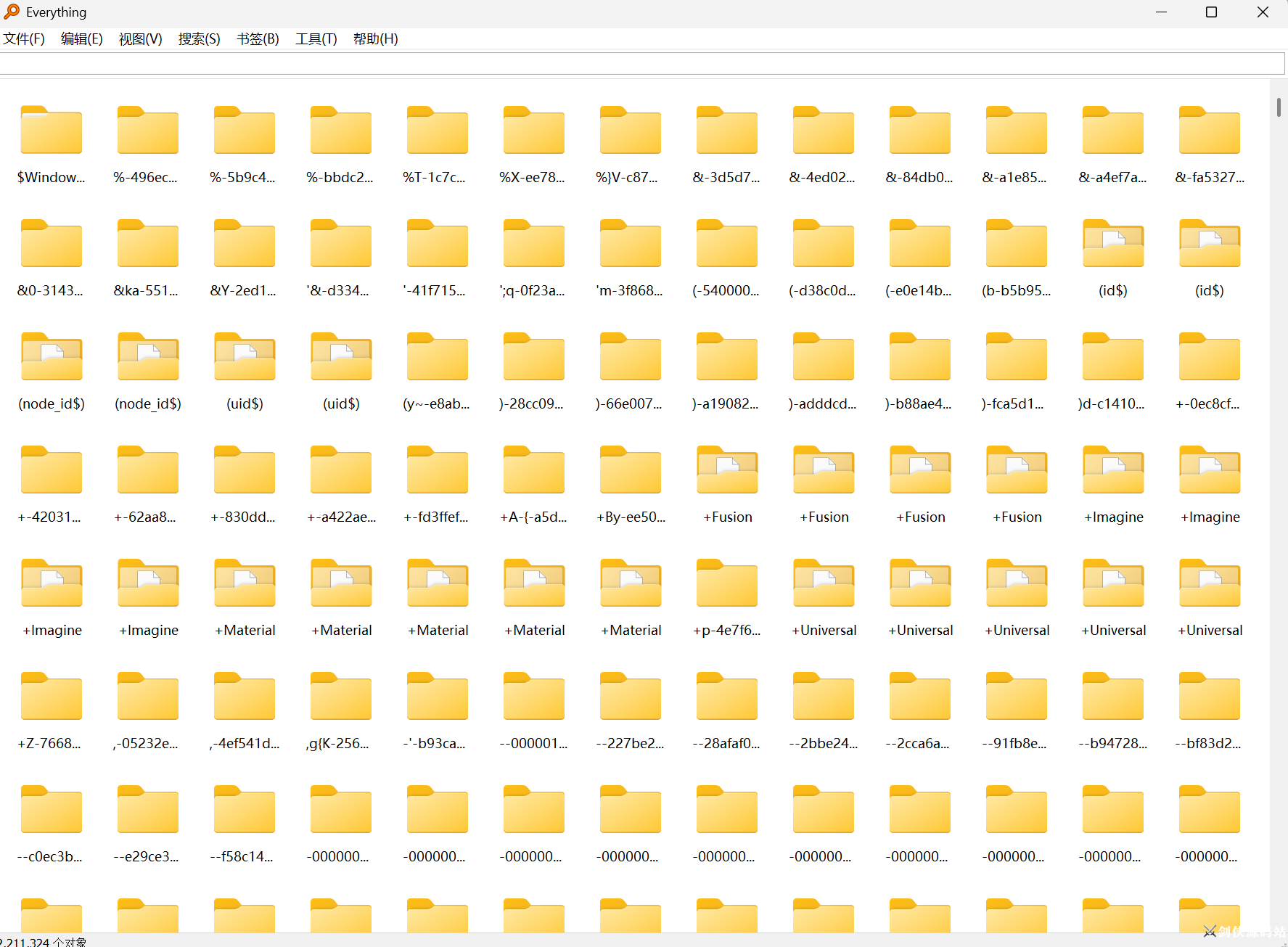The image size is (1288, 947).
Task: Click the '-41f715... folder name
Action: pyautogui.click(x=434, y=290)
